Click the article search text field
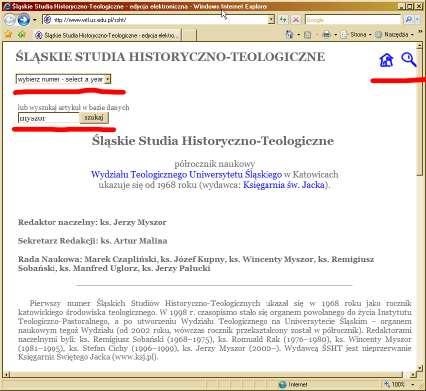This screenshot has width=426, height=391. pyautogui.click(x=49, y=118)
